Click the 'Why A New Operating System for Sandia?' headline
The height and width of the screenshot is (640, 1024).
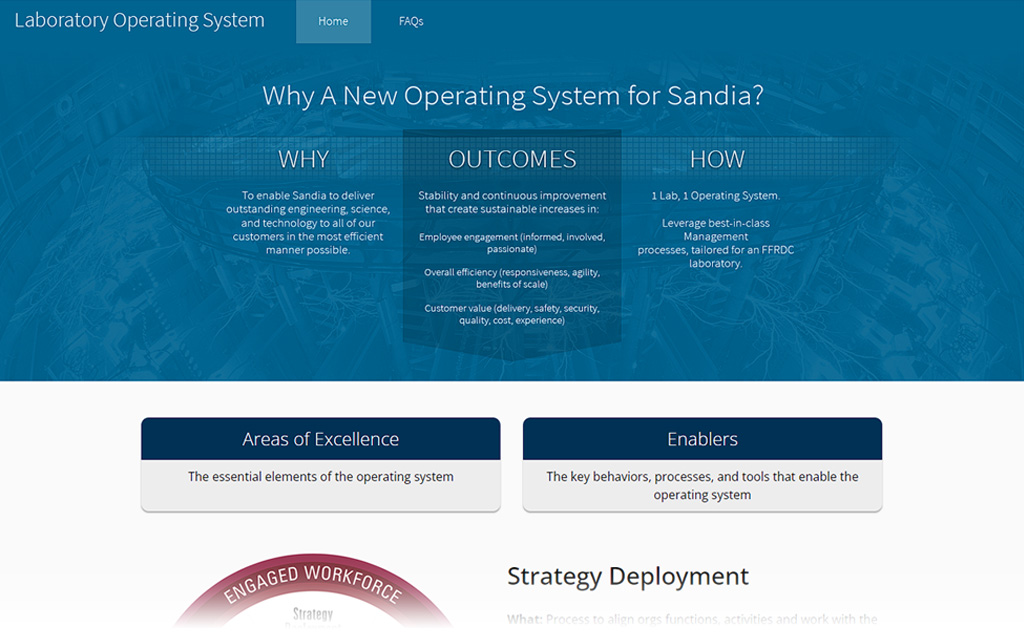point(513,96)
